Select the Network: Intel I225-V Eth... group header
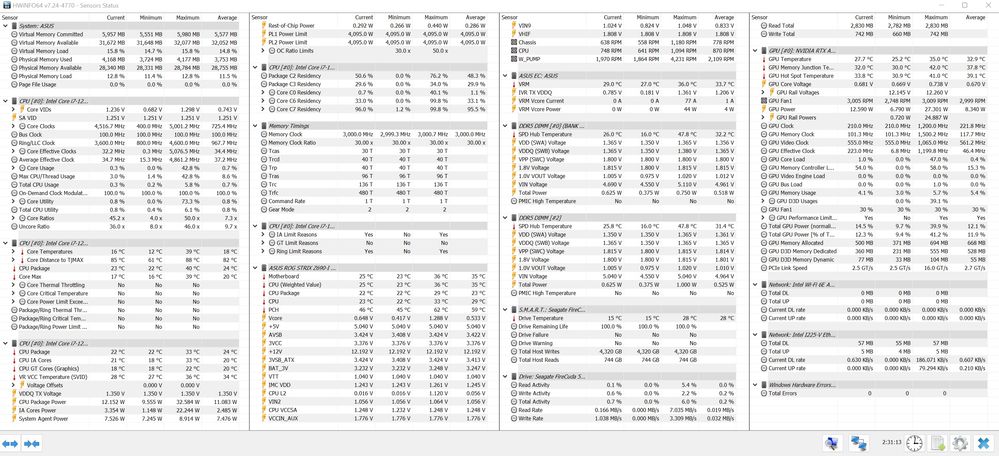This screenshot has height=456, width=999. click(870, 334)
